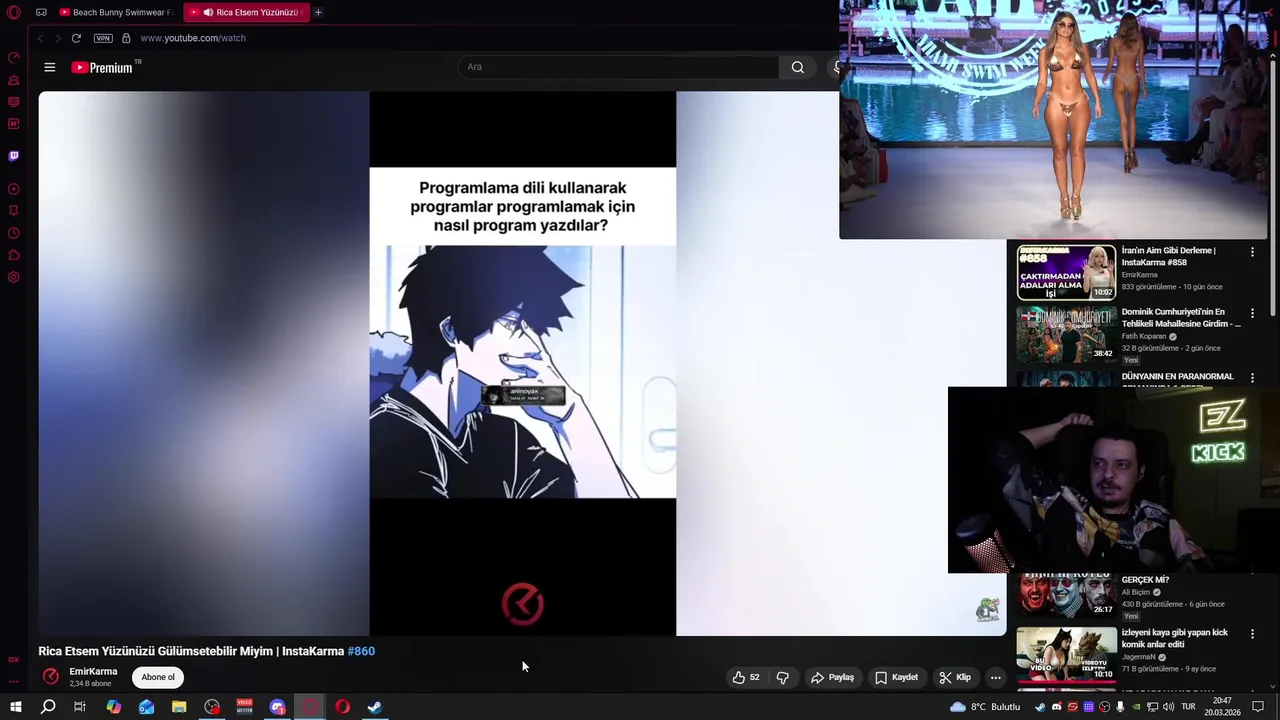Switch the TUR keyboard language indicator
The height and width of the screenshot is (720, 1280).
click(x=1188, y=707)
